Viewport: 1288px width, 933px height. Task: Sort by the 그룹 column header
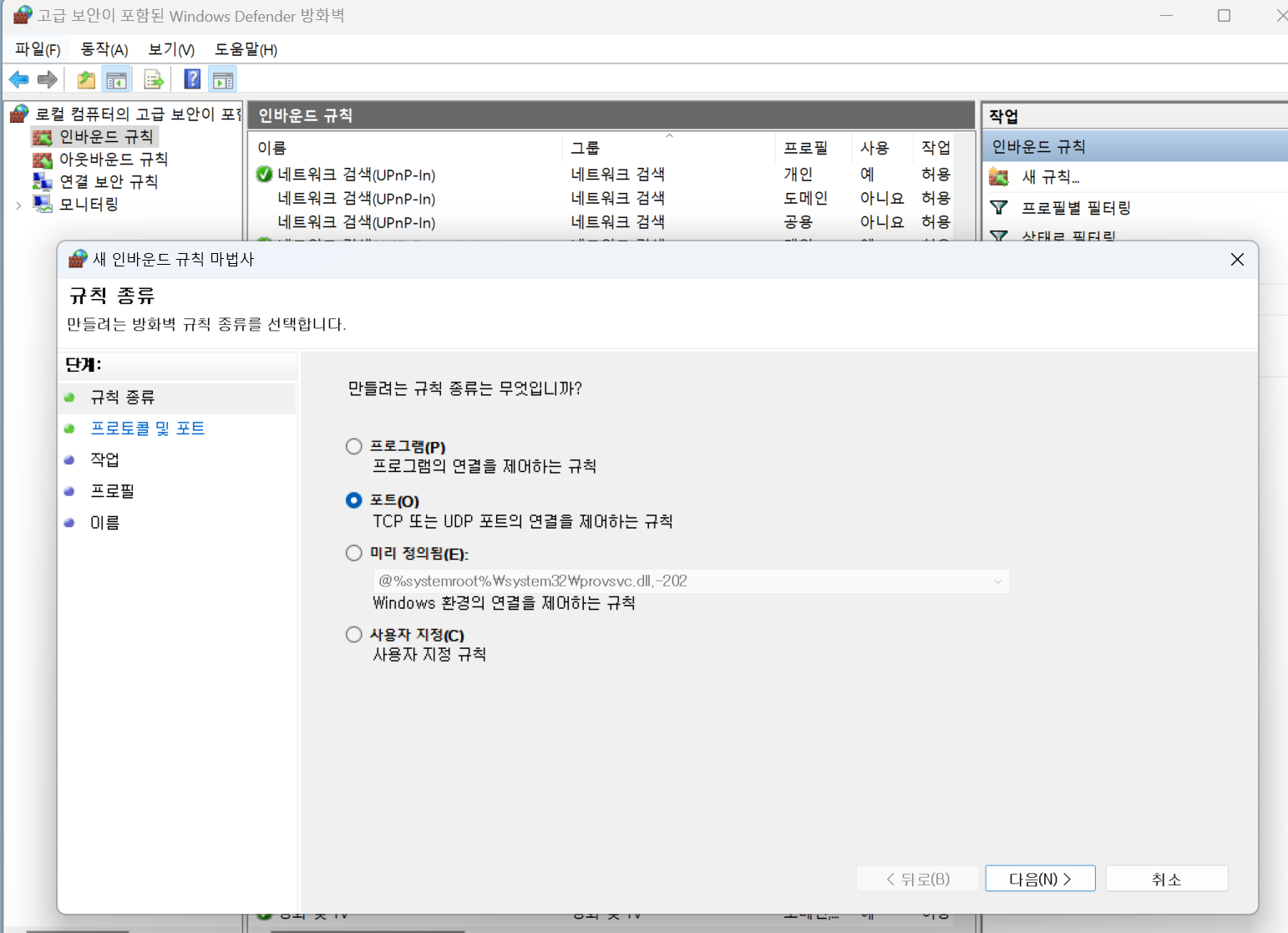(669, 147)
